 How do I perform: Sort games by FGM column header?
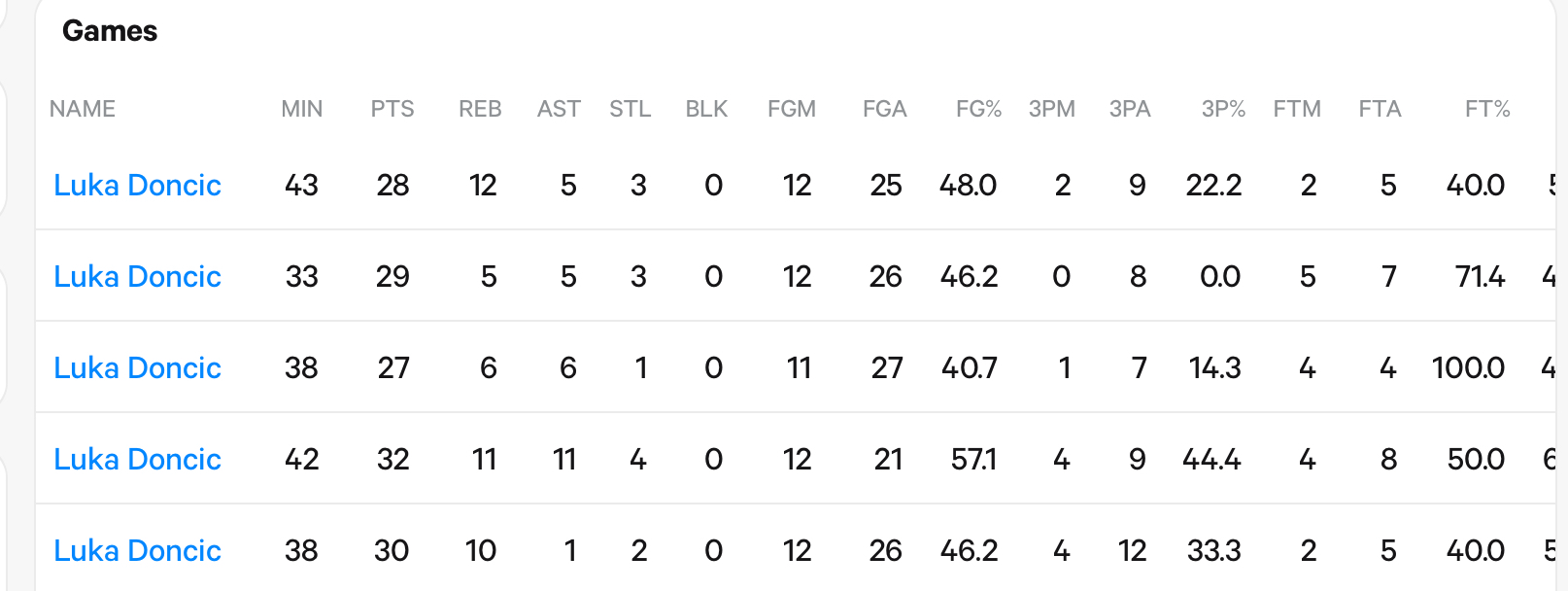pyautogui.click(x=792, y=109)
